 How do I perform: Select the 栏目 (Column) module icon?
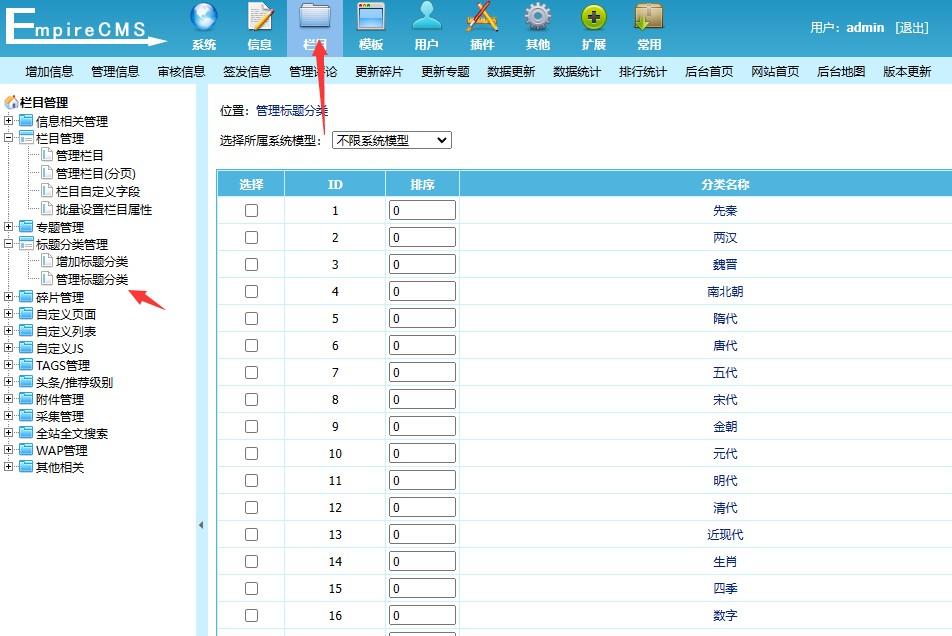pyautogui.click(x=315, y=27)
